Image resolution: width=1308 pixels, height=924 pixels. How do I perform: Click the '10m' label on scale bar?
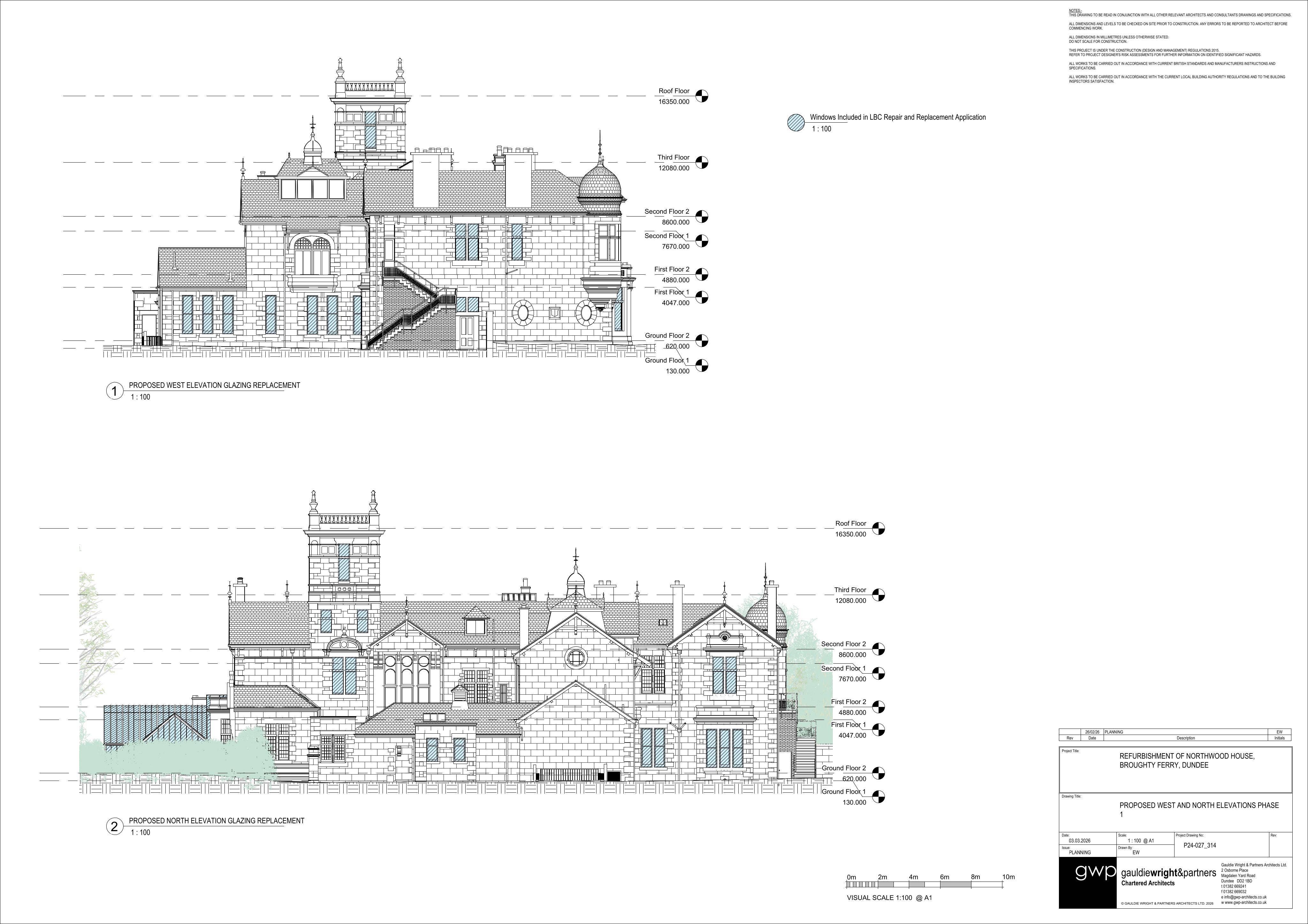1008,877
